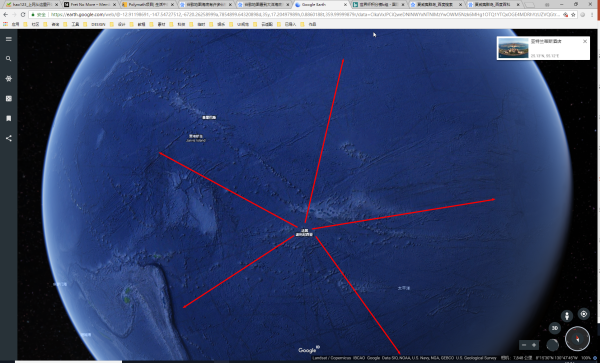Select the Jarvis Island map label
600x363 pixels.
tap(196, 138)
